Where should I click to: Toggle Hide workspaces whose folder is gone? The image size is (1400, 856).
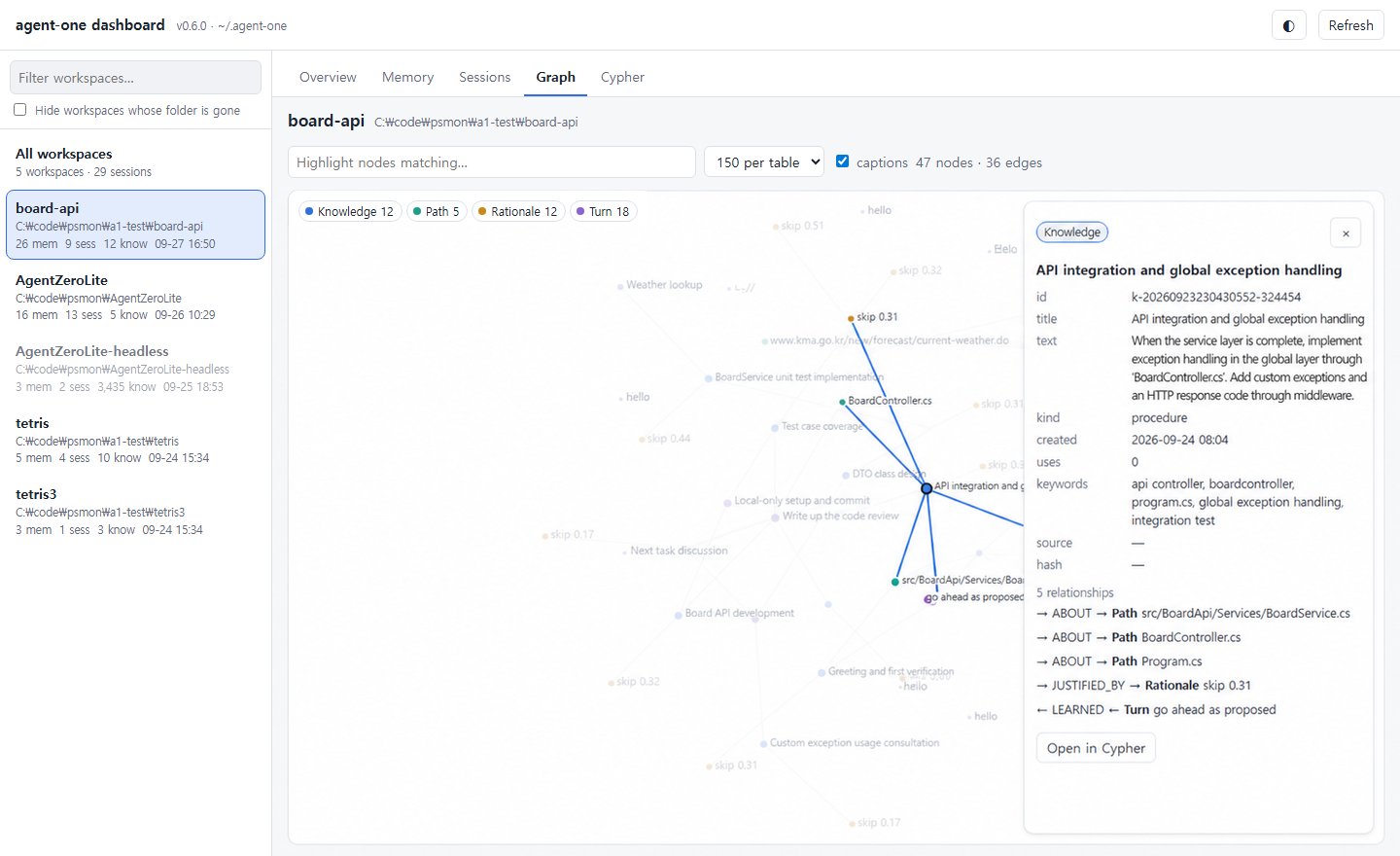coord(20,110)
